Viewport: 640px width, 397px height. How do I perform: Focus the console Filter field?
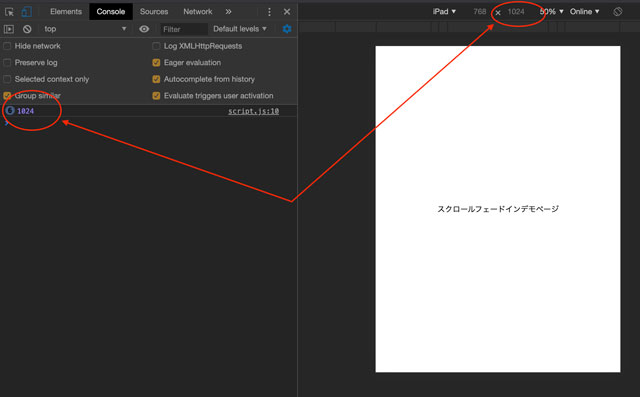[184, 29]
